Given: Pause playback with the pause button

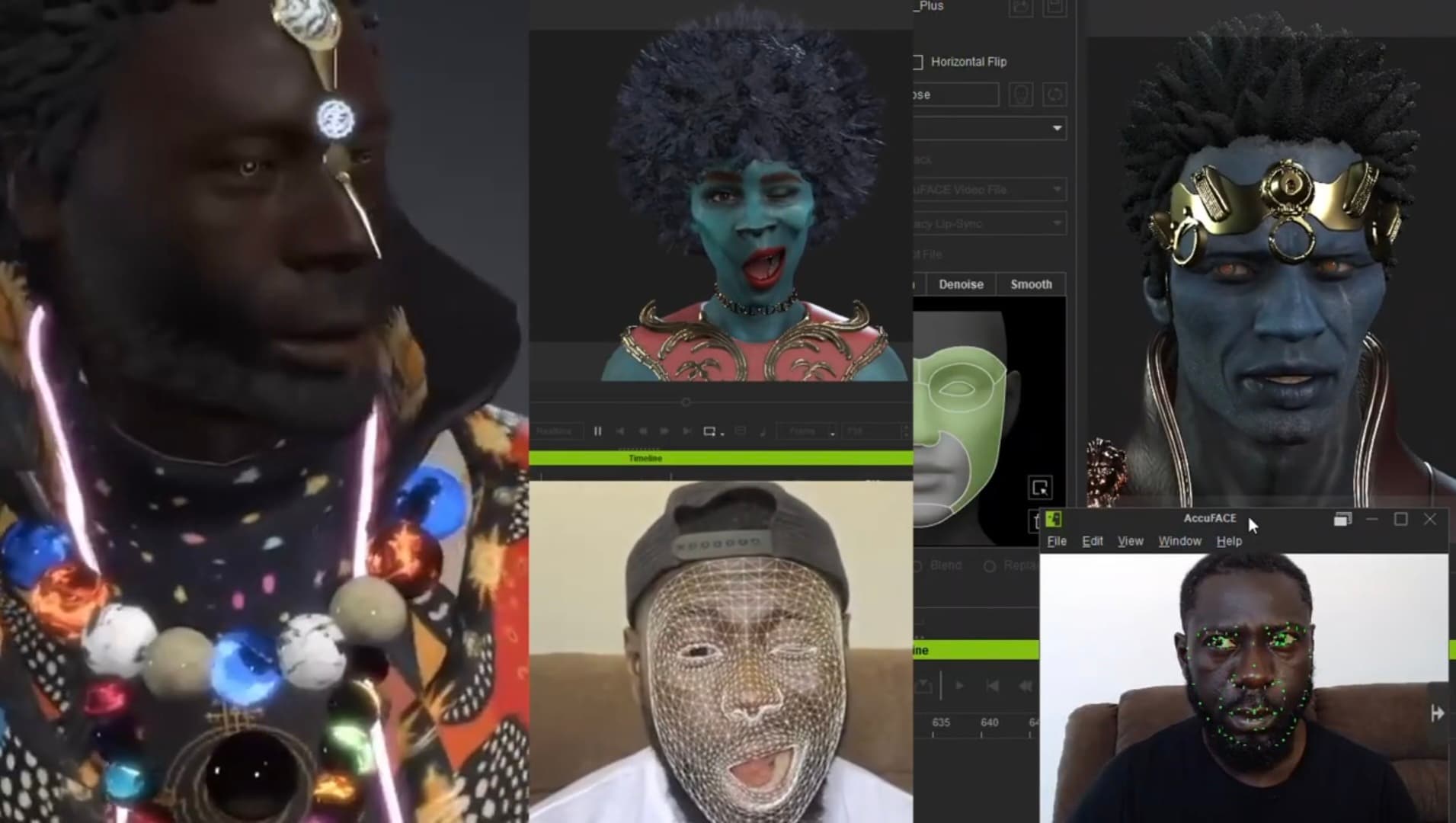Looking at the screenshot, I should [x=597, y=431].
